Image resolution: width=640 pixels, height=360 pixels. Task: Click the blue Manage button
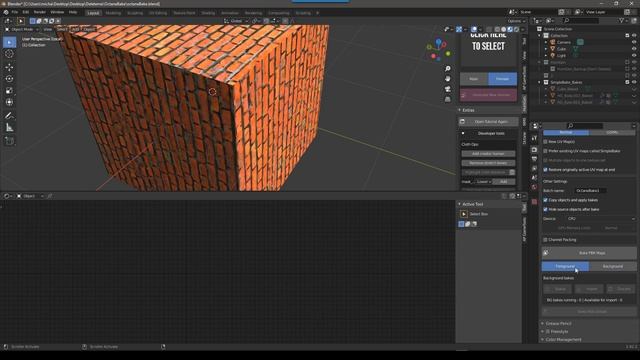pos(502,79)
